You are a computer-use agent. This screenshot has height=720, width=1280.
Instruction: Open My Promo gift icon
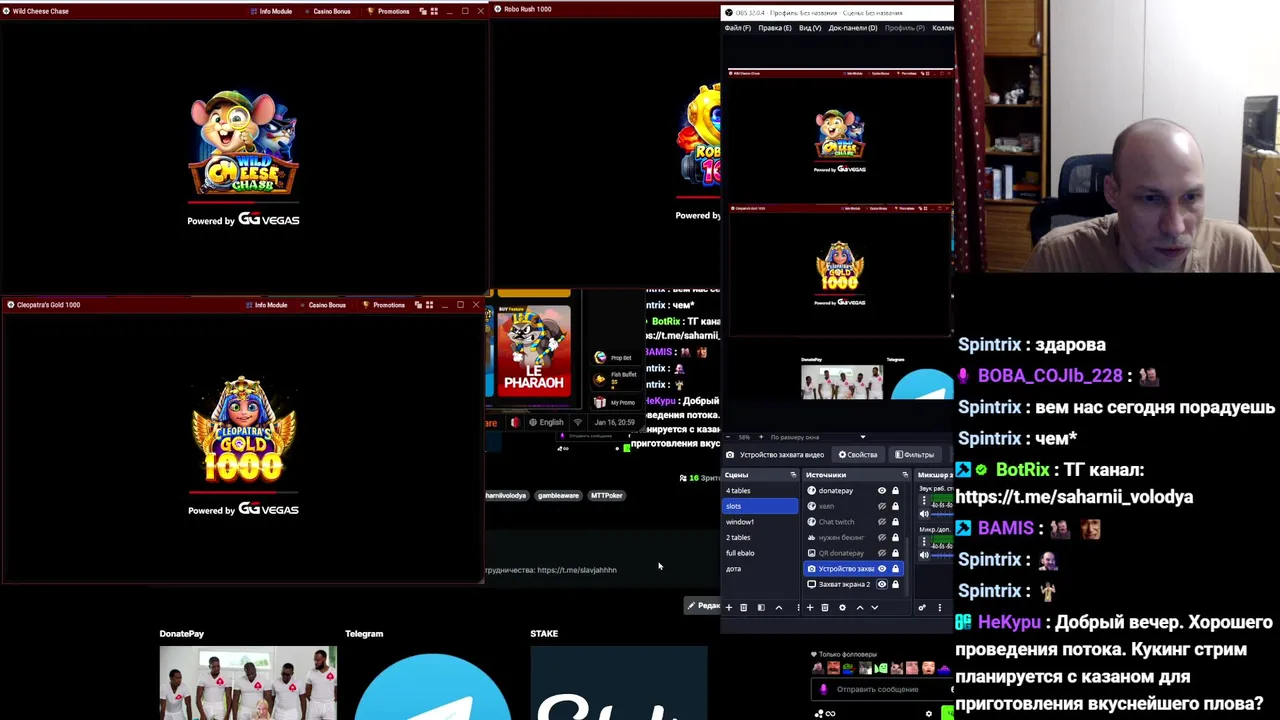click(600, 402)
